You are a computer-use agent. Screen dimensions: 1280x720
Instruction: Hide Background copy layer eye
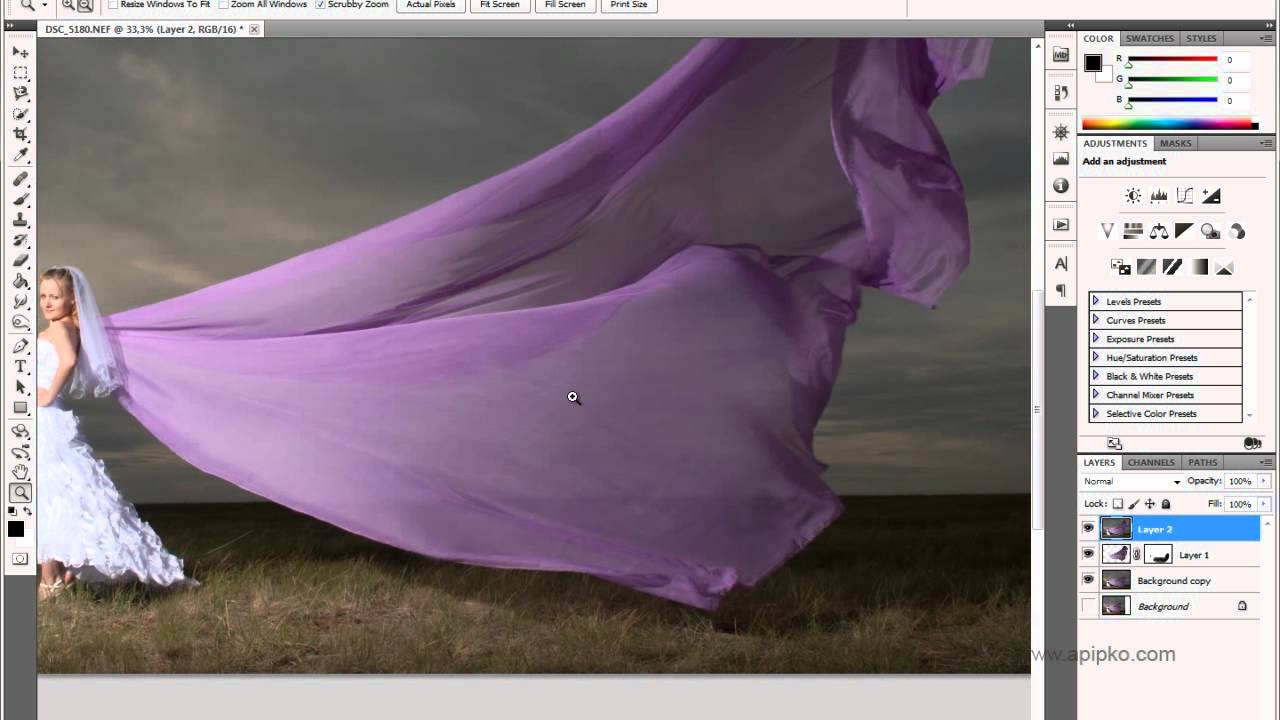pyautogui.click(x=1089, y=580)
